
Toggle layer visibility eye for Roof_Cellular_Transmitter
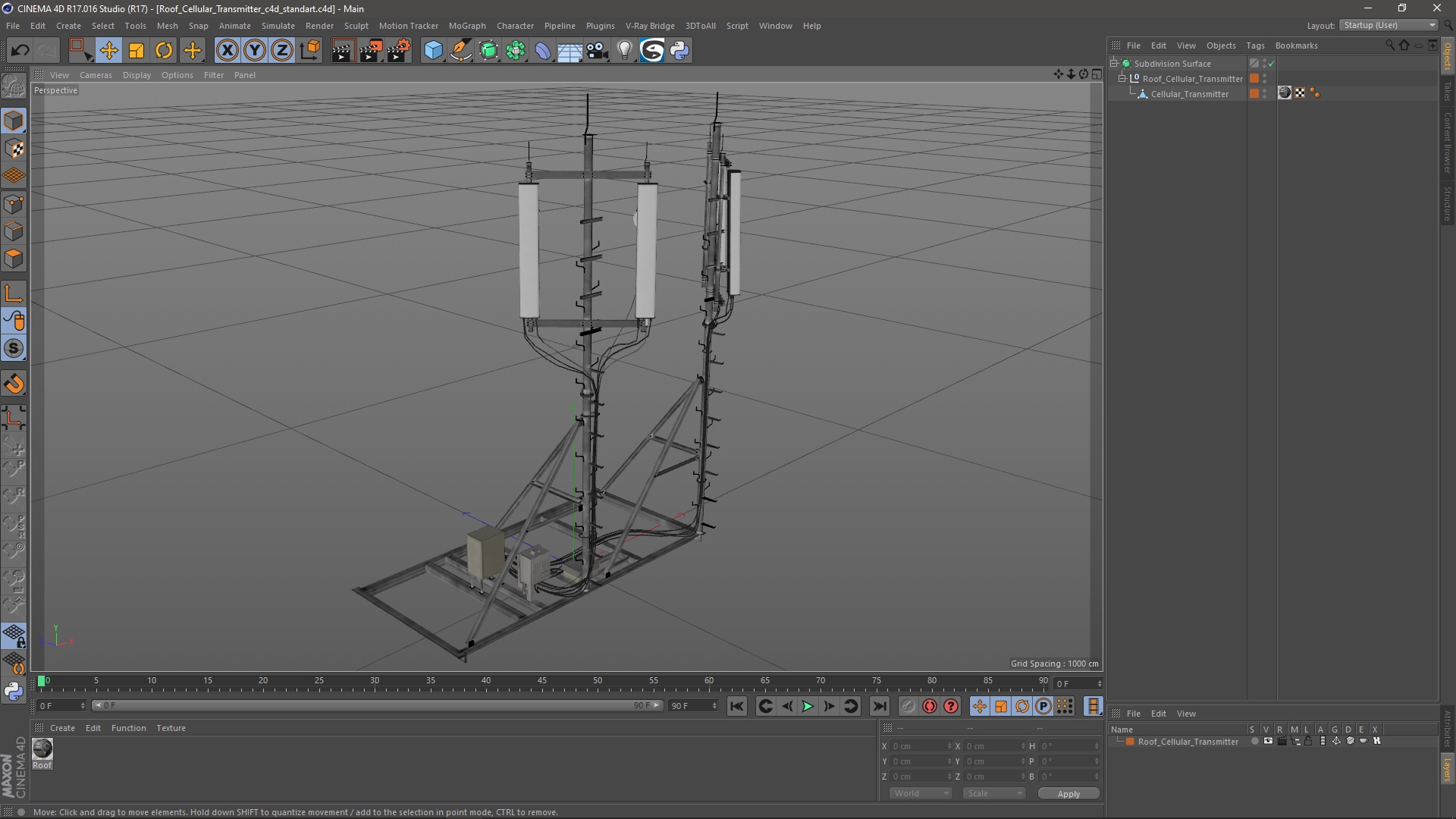pos(1268,741)
